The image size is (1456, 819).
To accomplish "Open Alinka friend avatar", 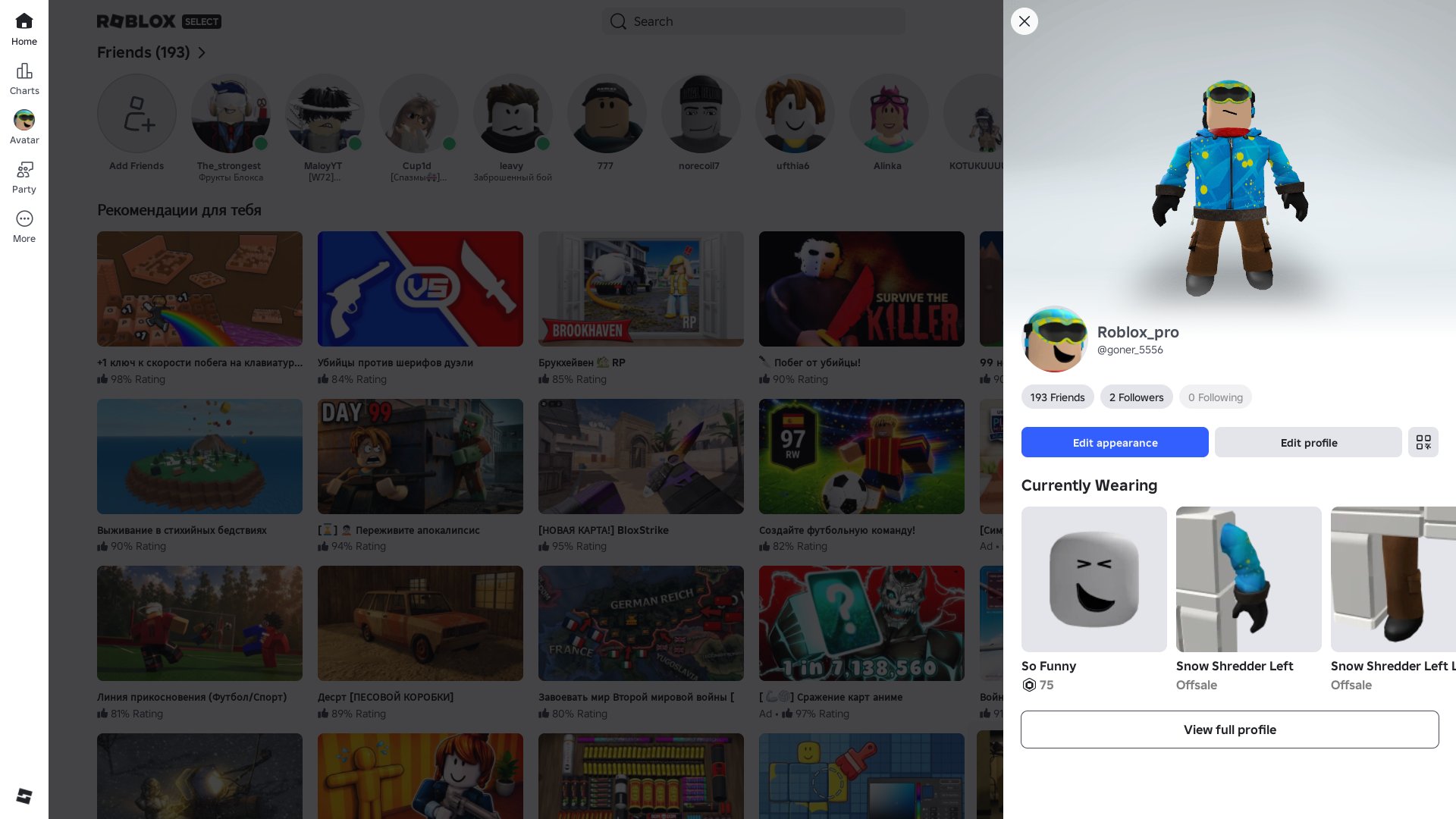I will (x=889, y=114).
